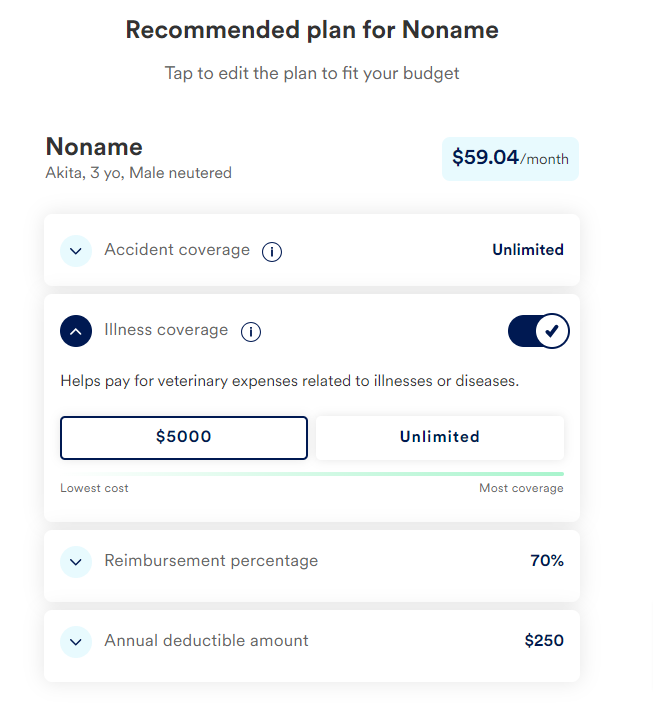
Task: Click the Accident coverage info icon
Action: tap(272, 252)
